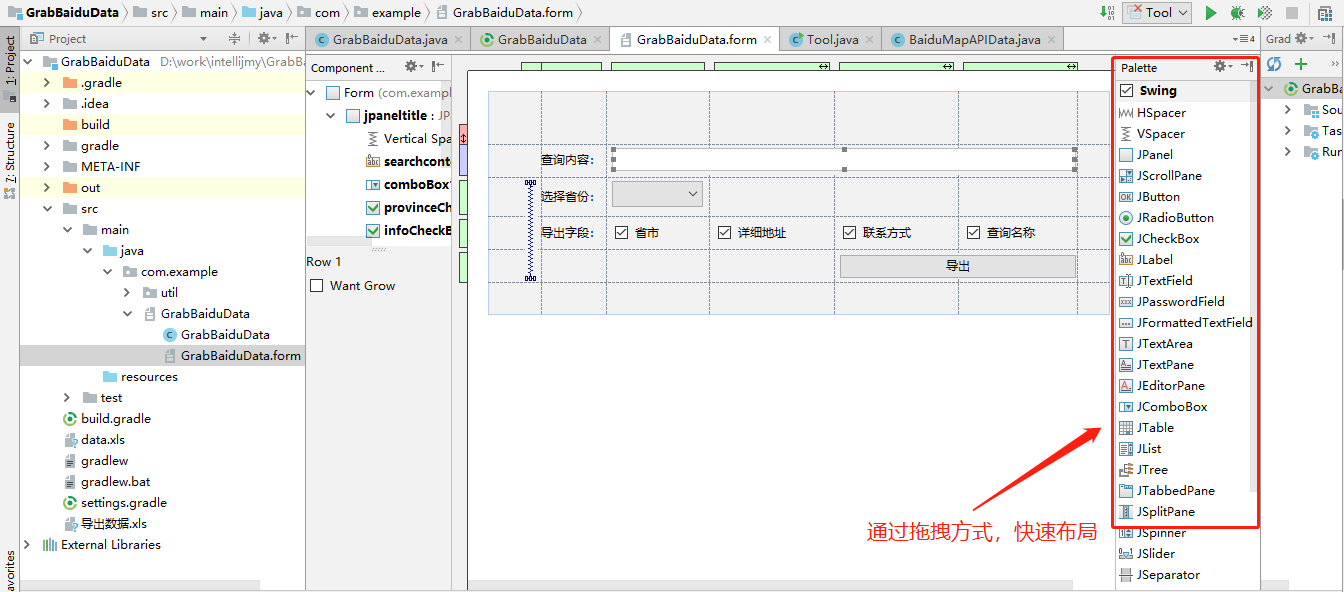Viewport: 1344px width, 592px height.
Task: Select JTextField in the palette
Action: coord(1163,280)
